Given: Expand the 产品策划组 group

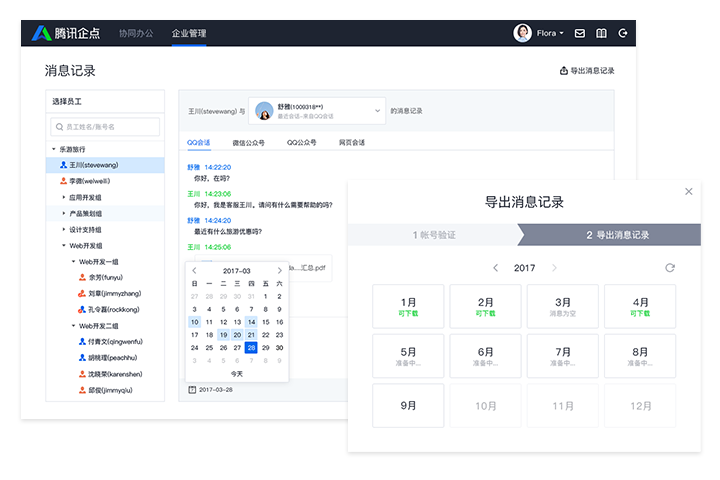Looking at the screenshot, I should pos(64,214).
